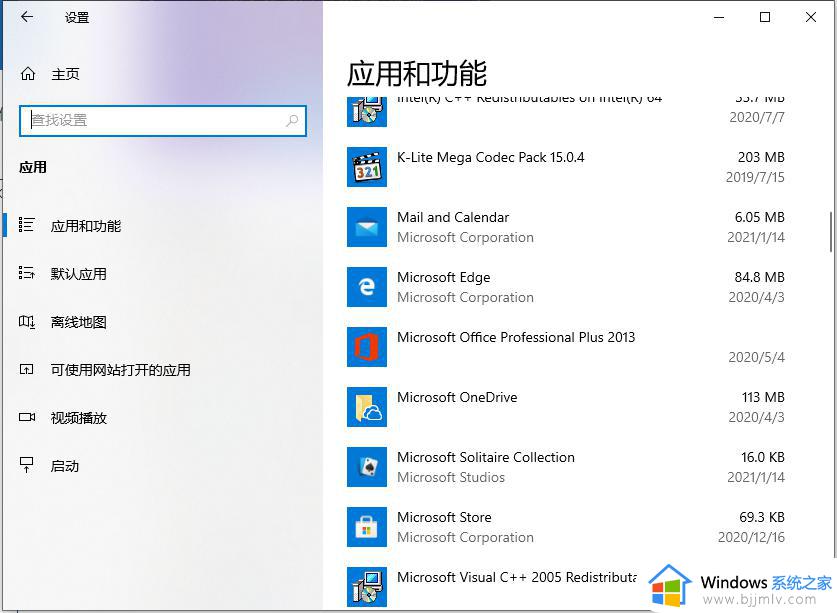
Task: Open 可使用网站打开的应用 page
Action: [x=121, y=370]
